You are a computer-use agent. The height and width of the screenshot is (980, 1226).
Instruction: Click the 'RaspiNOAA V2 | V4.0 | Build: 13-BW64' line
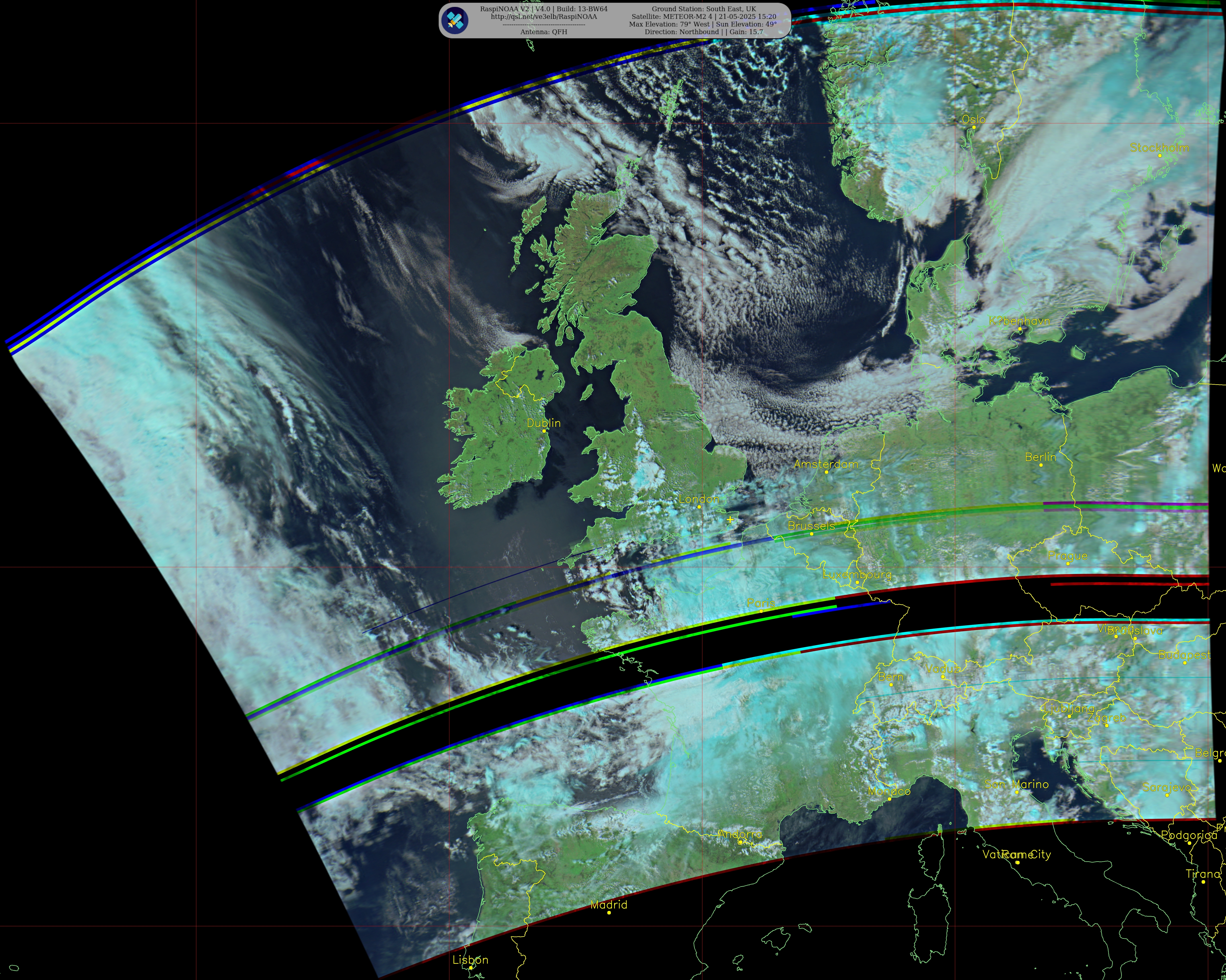click(x=544, y=9)
